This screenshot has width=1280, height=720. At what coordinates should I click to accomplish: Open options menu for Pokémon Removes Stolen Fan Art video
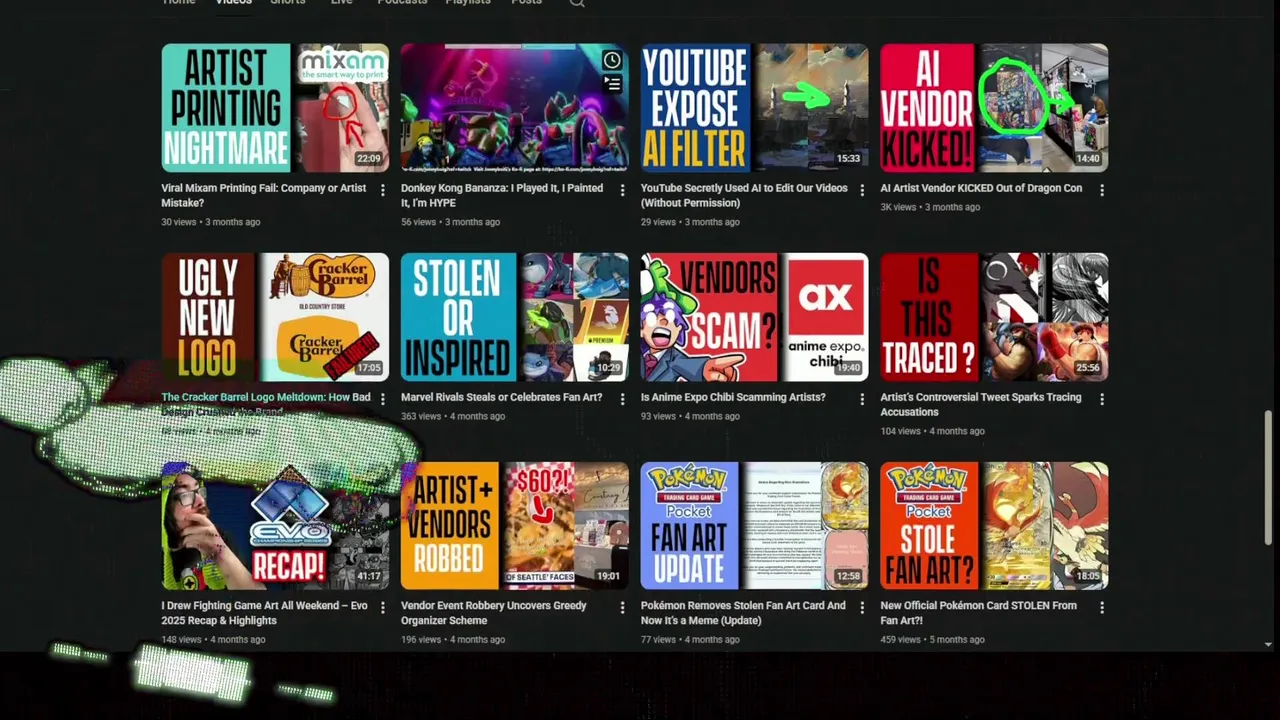862,608
